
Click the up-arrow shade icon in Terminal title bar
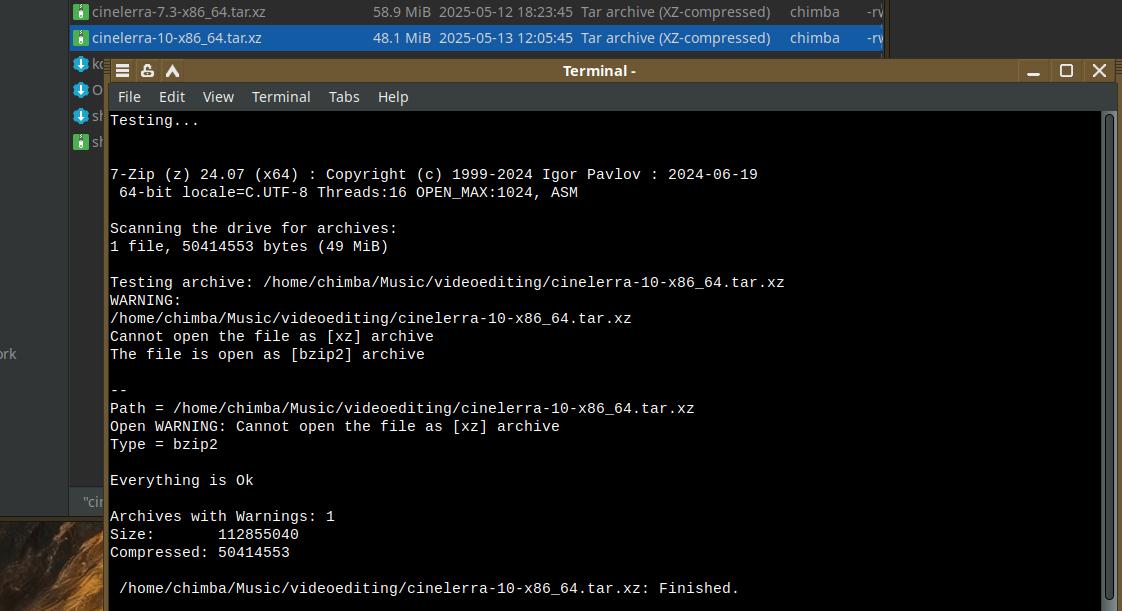(x=172, y=71)
